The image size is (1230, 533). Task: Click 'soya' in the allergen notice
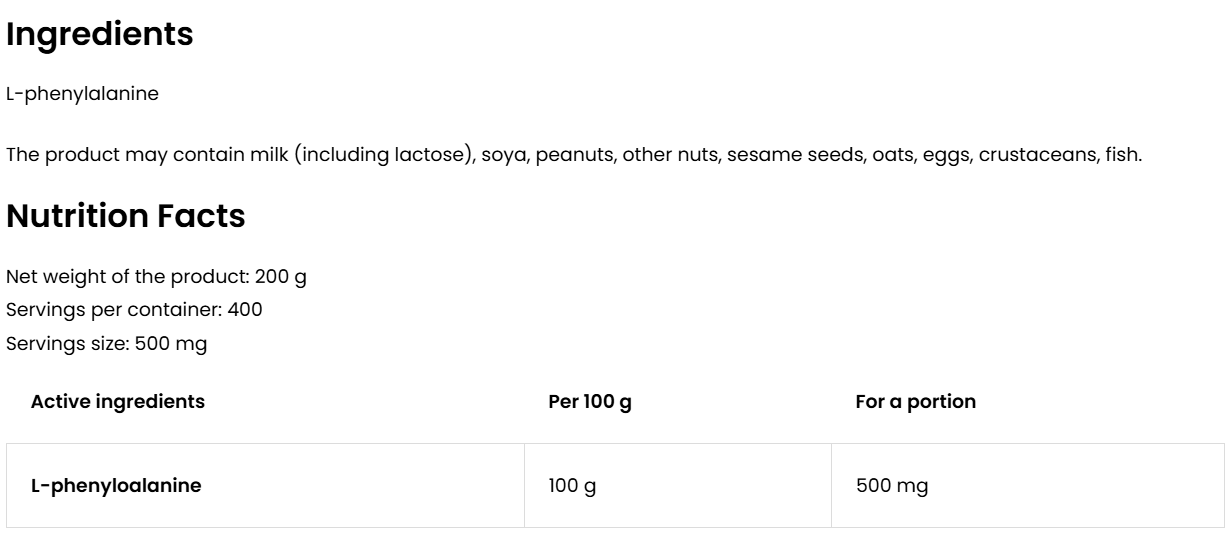[504, 157]
